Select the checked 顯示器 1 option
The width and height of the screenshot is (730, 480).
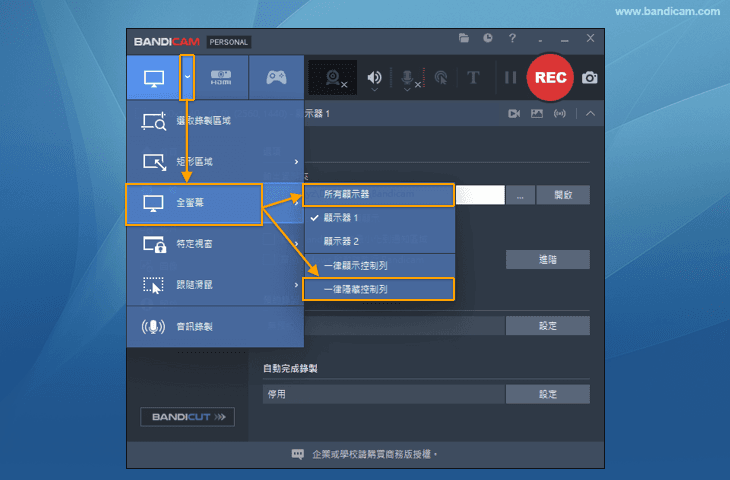coord(379,218)
